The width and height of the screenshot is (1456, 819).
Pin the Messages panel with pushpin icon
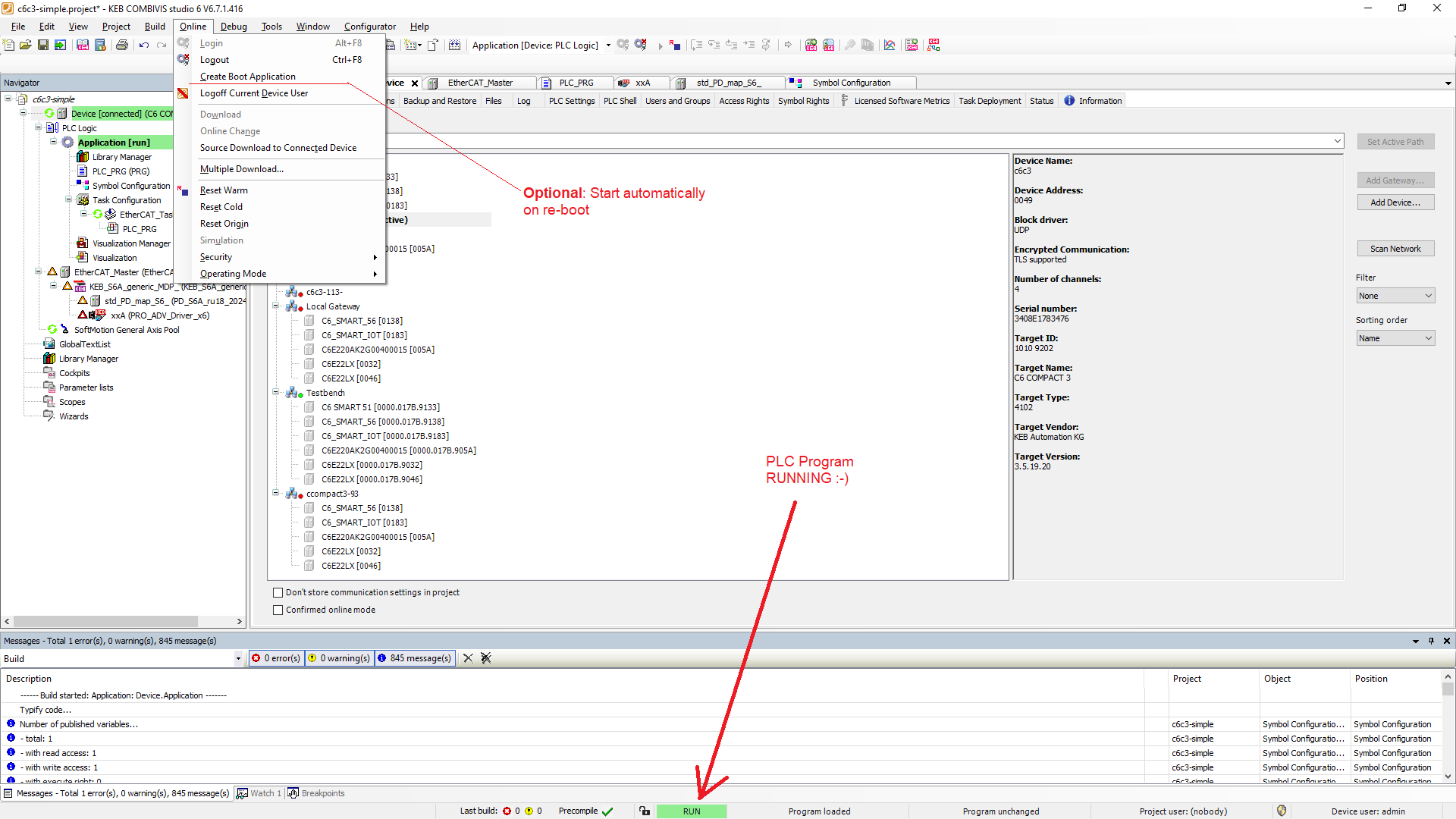point(1431,641)
